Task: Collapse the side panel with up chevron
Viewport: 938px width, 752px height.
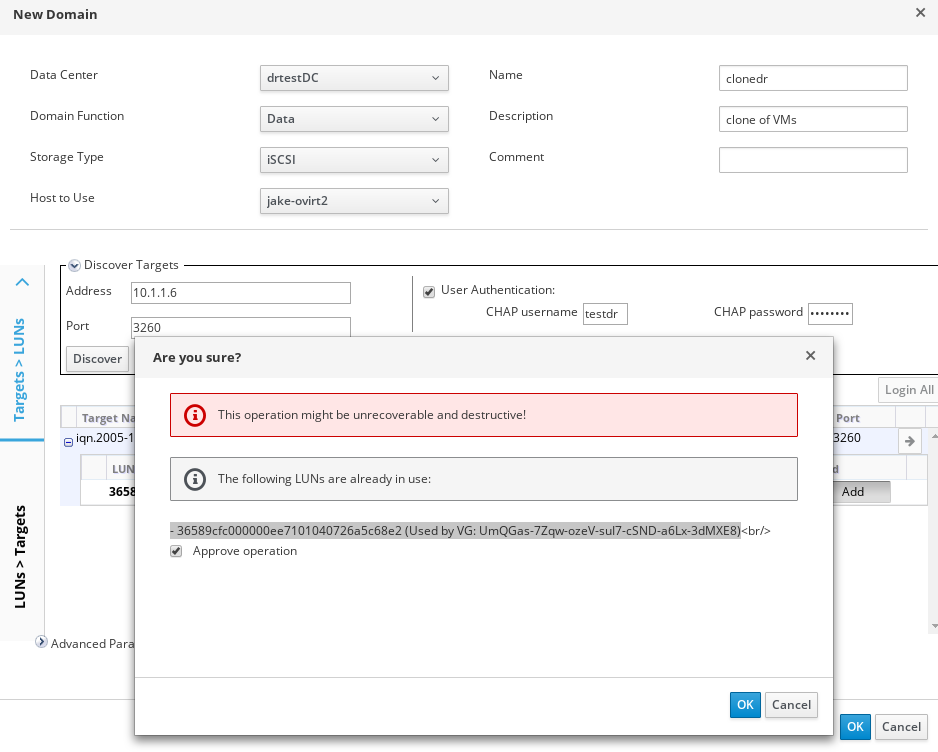Action: point(22,283)
